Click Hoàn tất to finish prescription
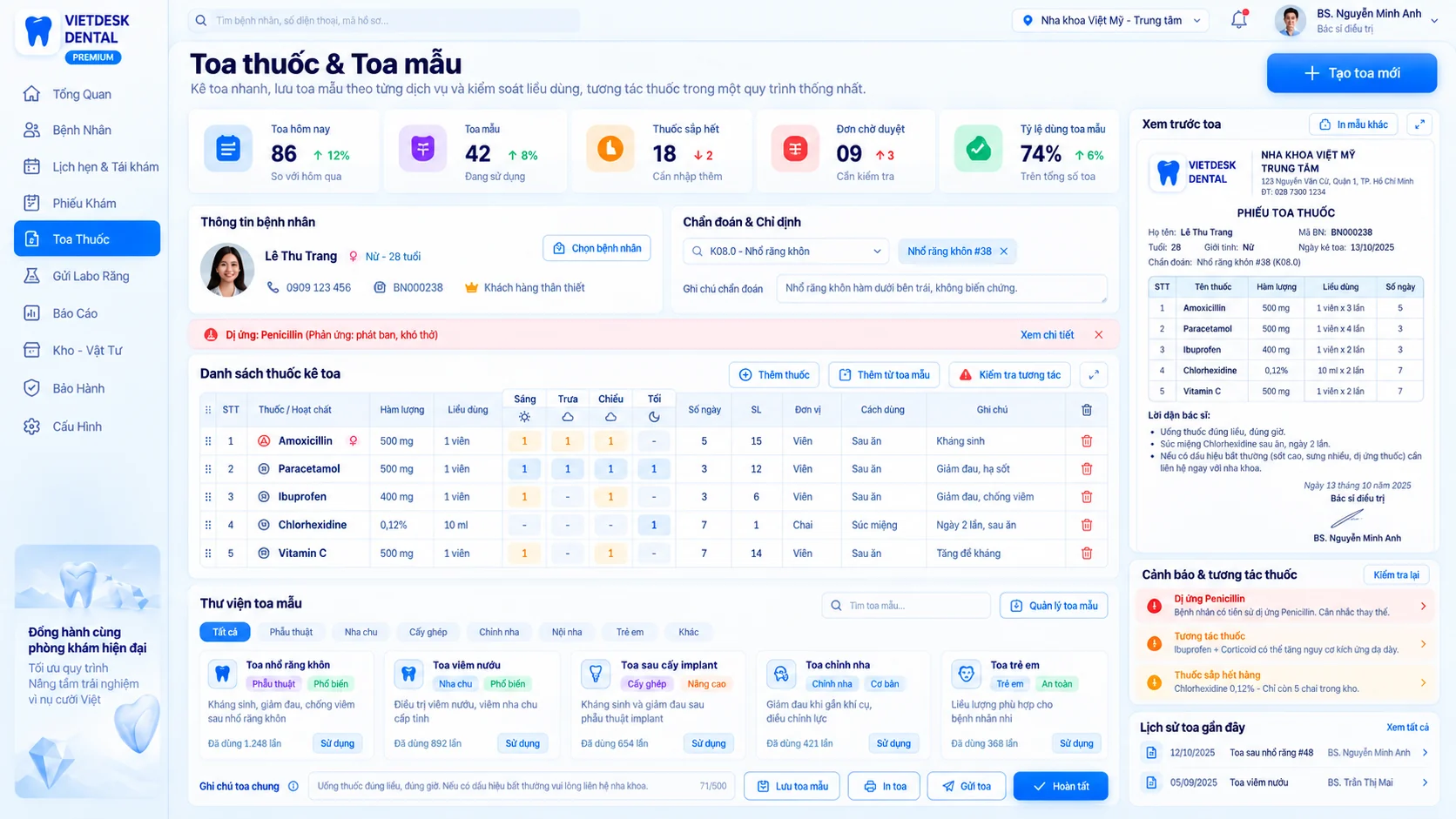 pyautogui.click(x=1061, y=786)
